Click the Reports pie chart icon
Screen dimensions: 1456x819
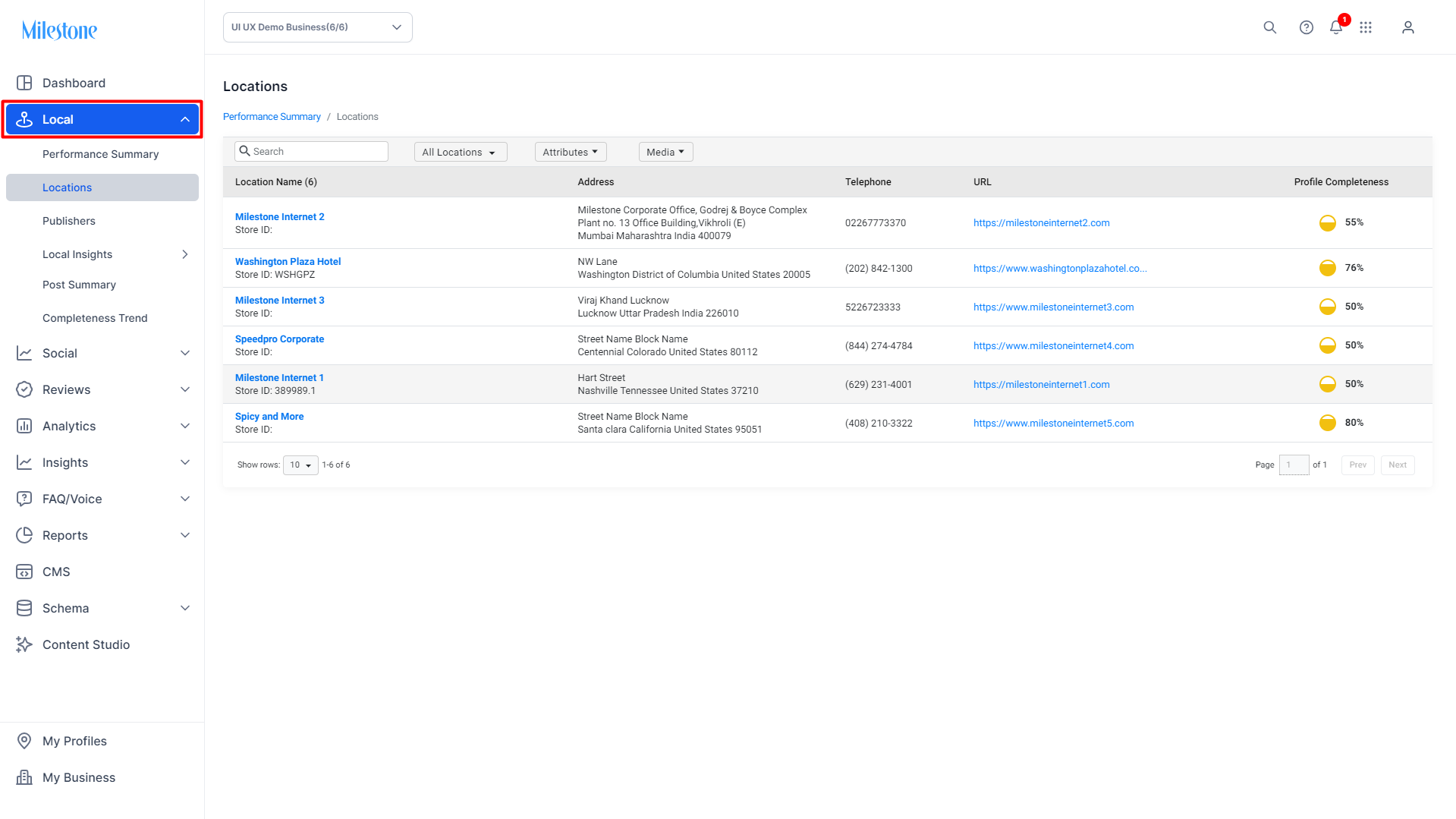pyautogui.click(x=24, y=535)
